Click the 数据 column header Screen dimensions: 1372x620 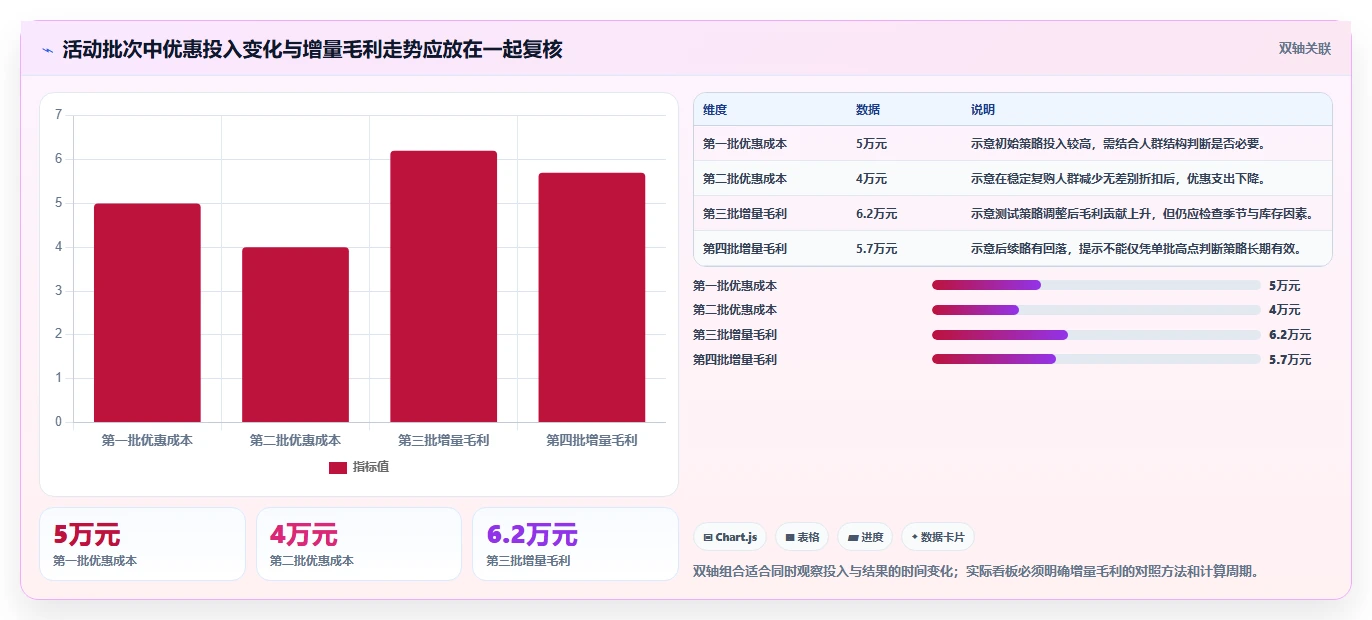(x=868, y=110)
